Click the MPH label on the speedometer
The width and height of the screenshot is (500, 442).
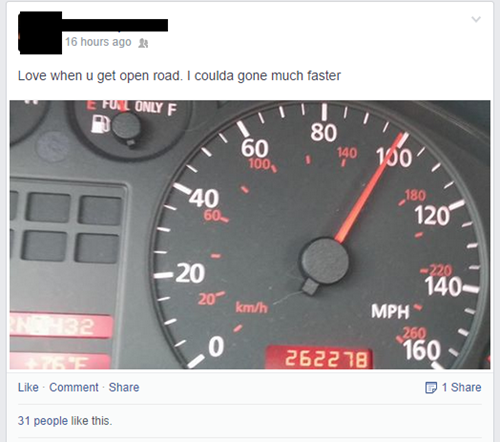390,312
